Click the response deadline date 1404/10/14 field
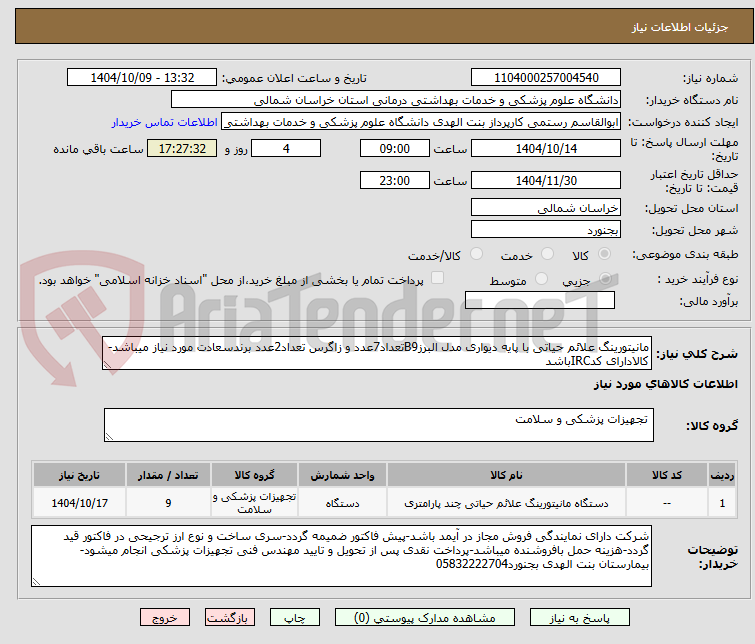Screen dimensions: 755x644 tap(546, 148)
